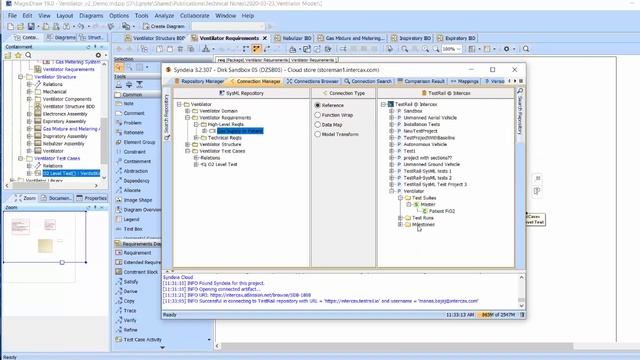Screen dimensions: 640x360
Task: Select the Model Transform radio button
Action: coord(318,134)
